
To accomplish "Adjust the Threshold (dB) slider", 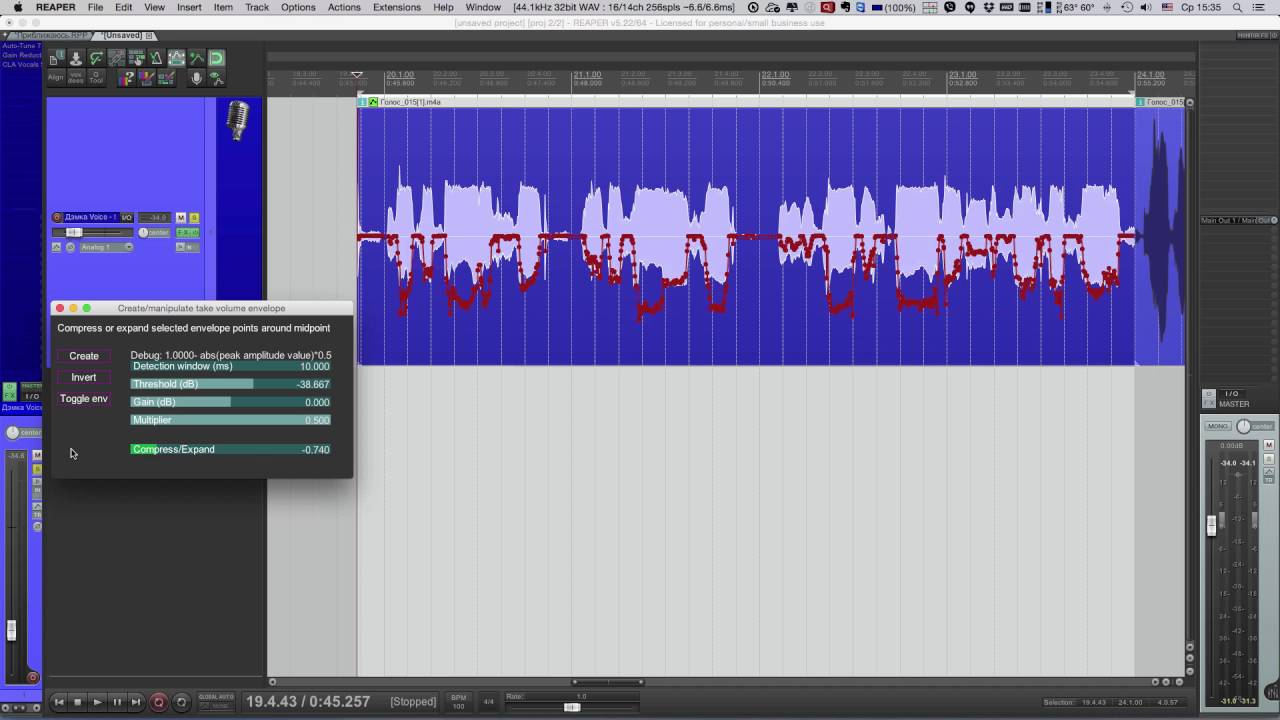I will 231,384.
